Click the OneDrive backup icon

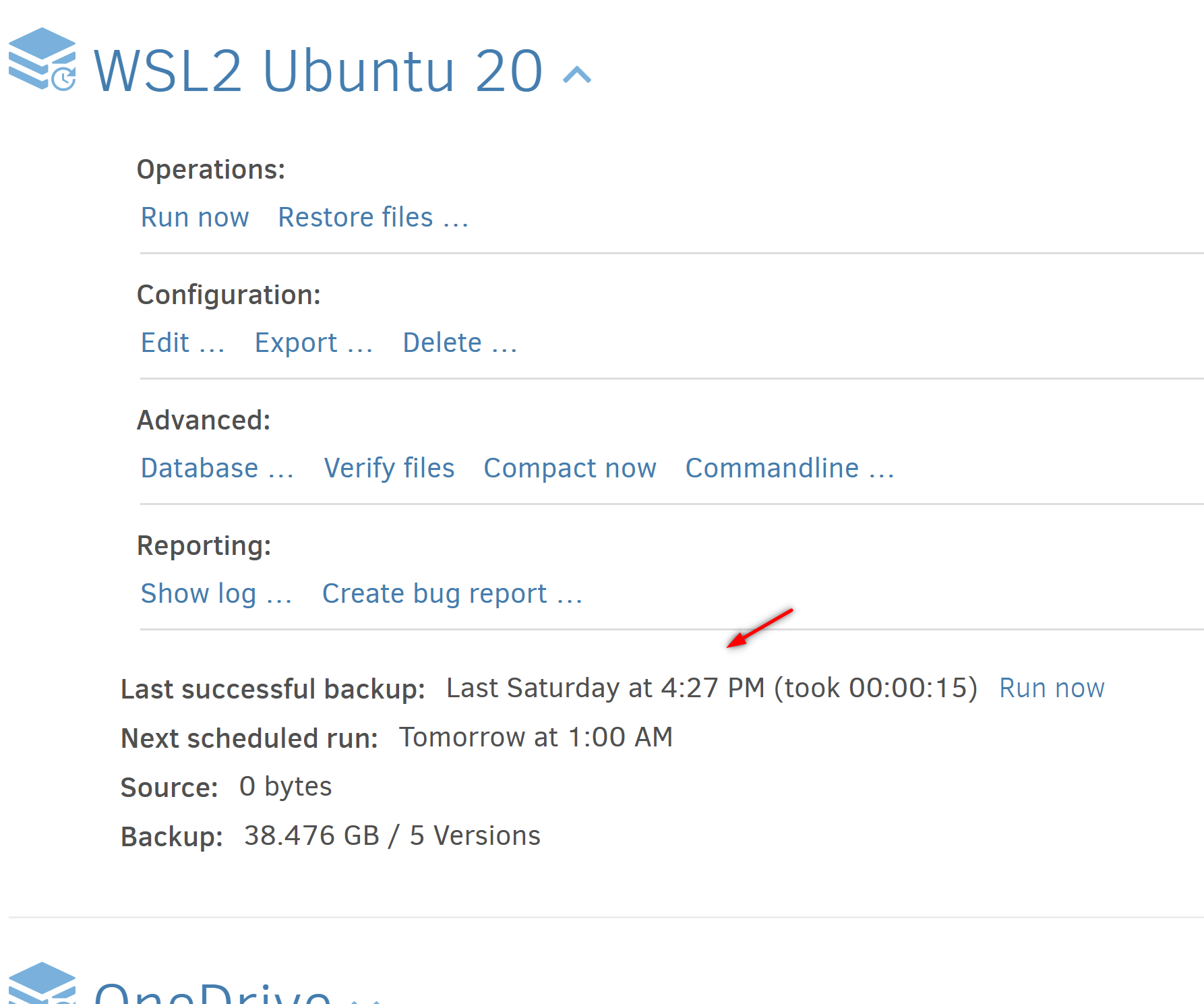(x=42, y=984)
